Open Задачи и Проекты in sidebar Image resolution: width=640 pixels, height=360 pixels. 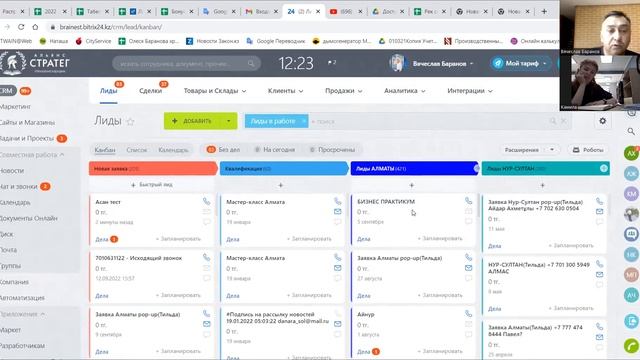click(x=27, y=138)
